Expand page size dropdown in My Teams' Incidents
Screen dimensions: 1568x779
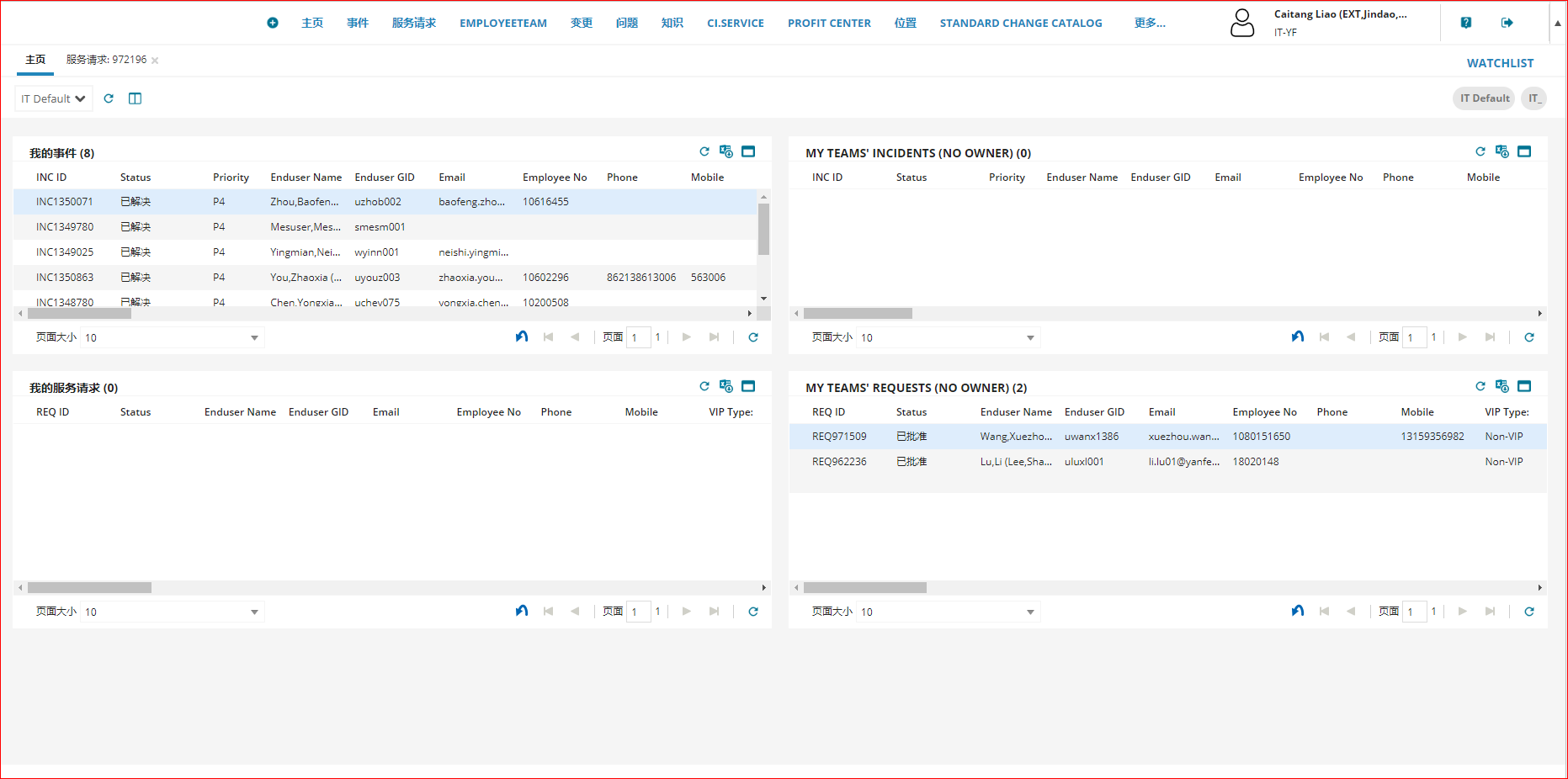click(x=1030, y=338)
